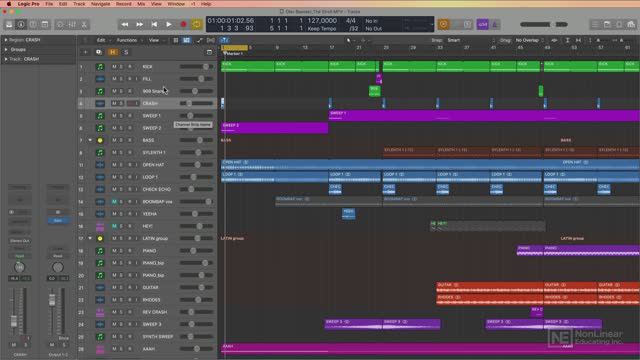Select the YEEHA blue region
Screen dimensions: 640x360
[349, 214]
